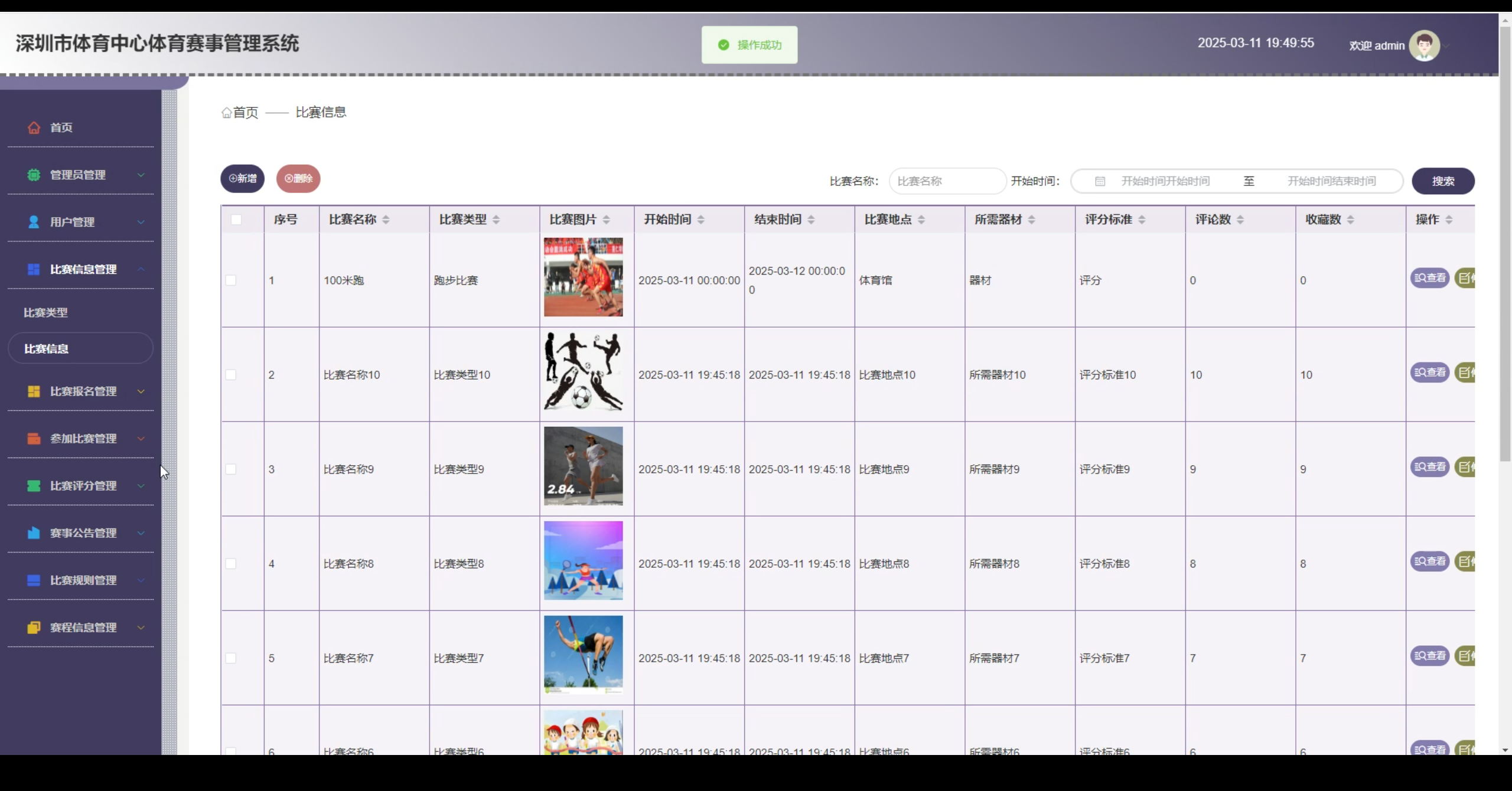Click the calendar icon in the start time field
Viewport: 1512px width, 791px height.
click(1100, 181)
